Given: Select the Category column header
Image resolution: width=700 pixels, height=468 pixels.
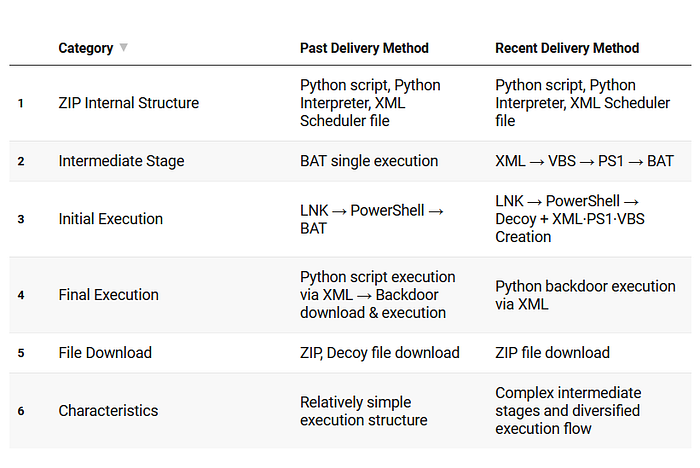Looking at the screenshot, I should 85,48.
